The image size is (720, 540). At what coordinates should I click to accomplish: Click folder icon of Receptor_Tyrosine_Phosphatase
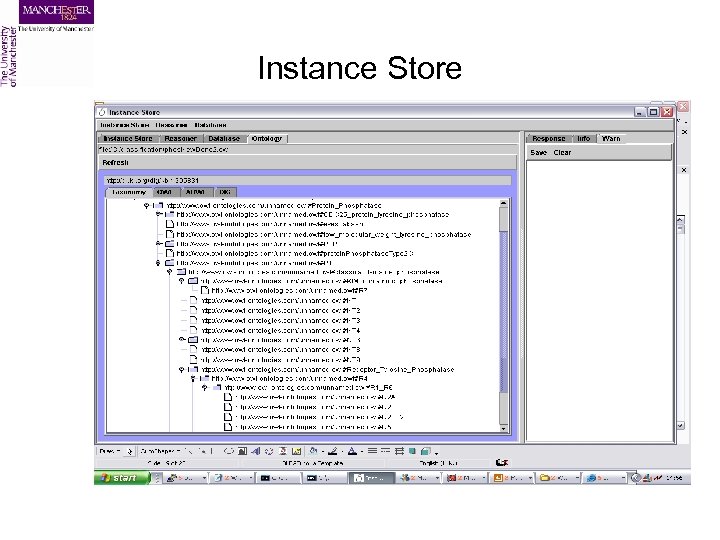(x=193, y=370)
